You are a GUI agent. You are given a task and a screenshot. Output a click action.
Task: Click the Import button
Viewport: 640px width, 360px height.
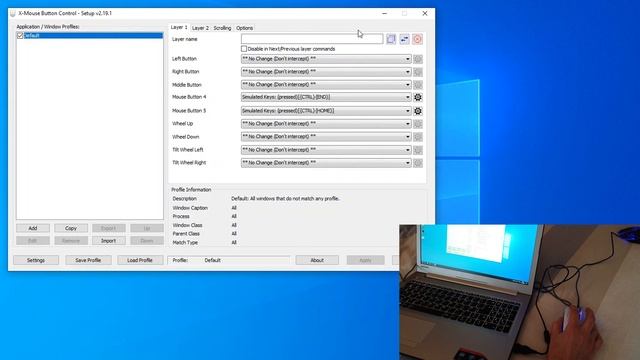point(108,241)
